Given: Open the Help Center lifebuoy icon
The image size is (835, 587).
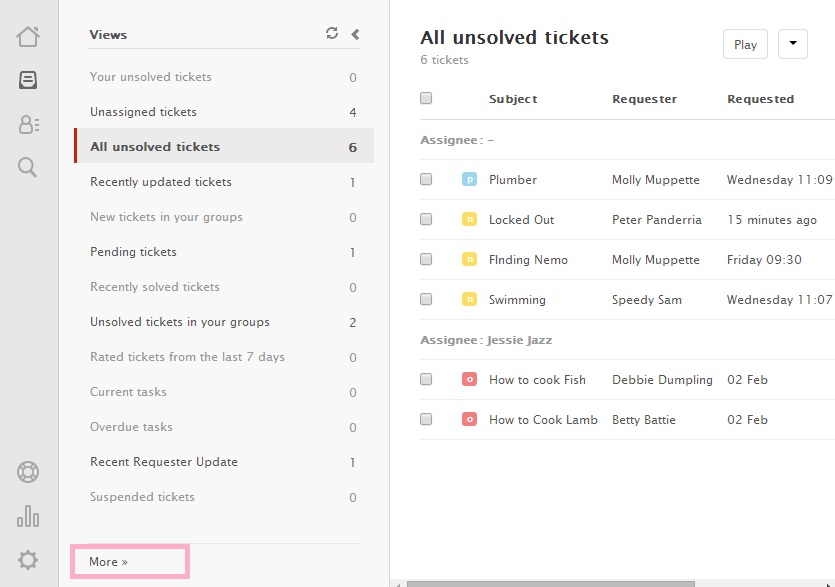Looking at the screenshot, I should [x=28, y=472].
